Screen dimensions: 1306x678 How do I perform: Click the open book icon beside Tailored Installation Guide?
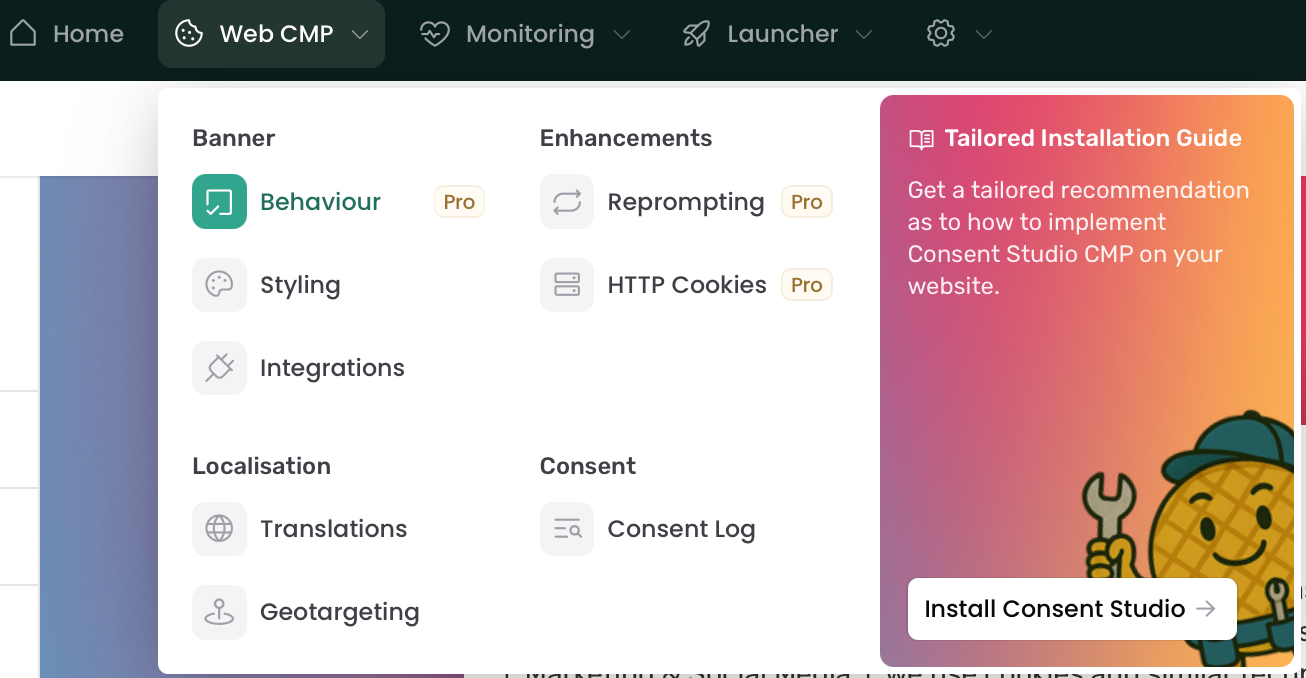click(x=921, y=139)
